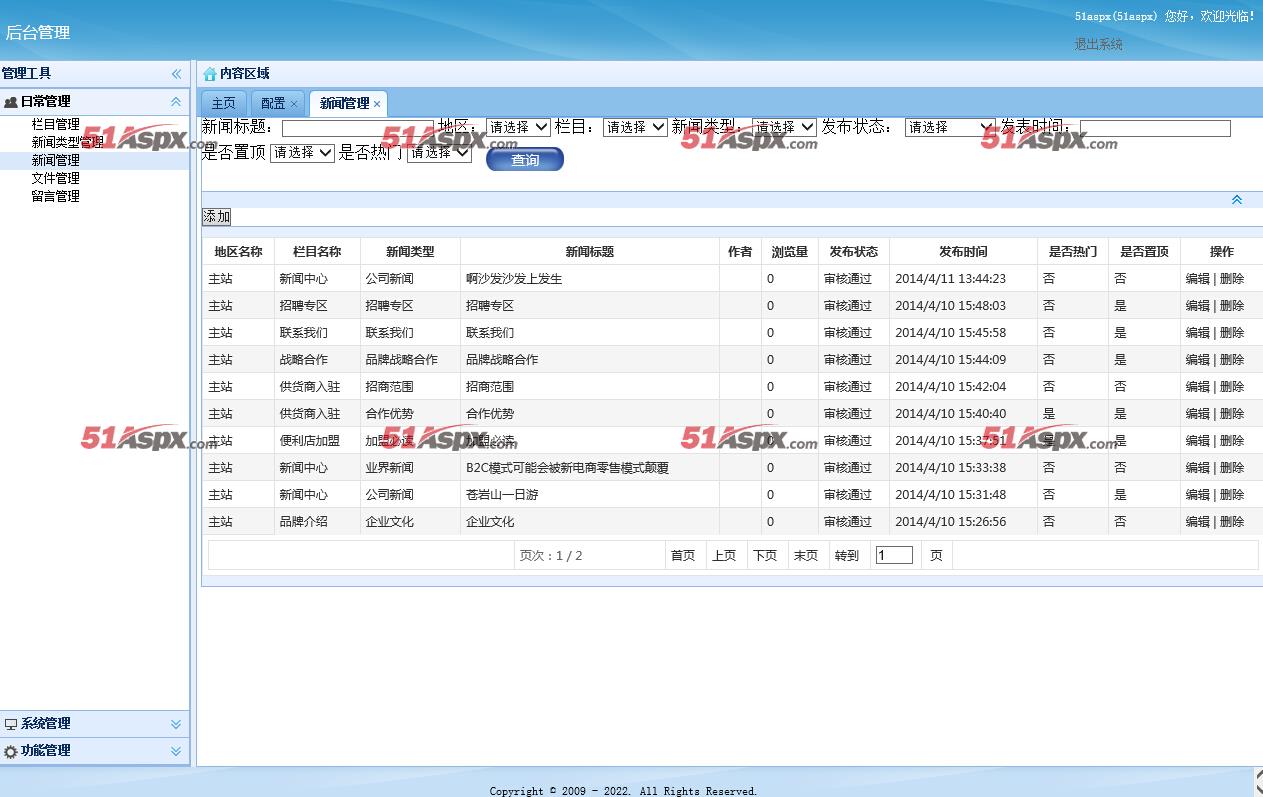Click the 新闻标题 search input field
This screenshot has height=797, width=1263.
point(357,128)
